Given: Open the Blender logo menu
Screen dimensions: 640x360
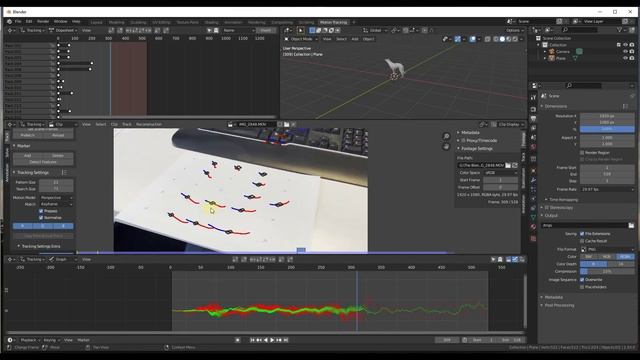Looking at the screenshot, I should [9, 21].
